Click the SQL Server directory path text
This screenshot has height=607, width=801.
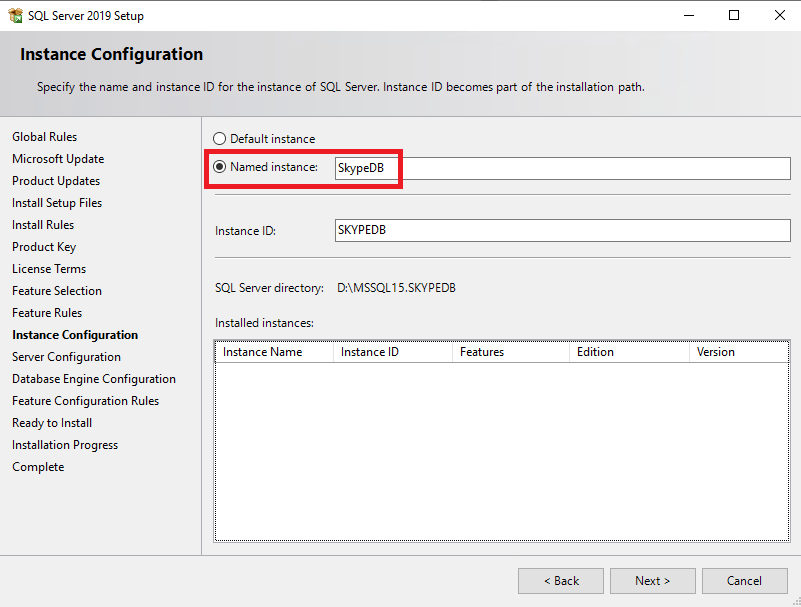pyautogui.click(x=396, y=288)
